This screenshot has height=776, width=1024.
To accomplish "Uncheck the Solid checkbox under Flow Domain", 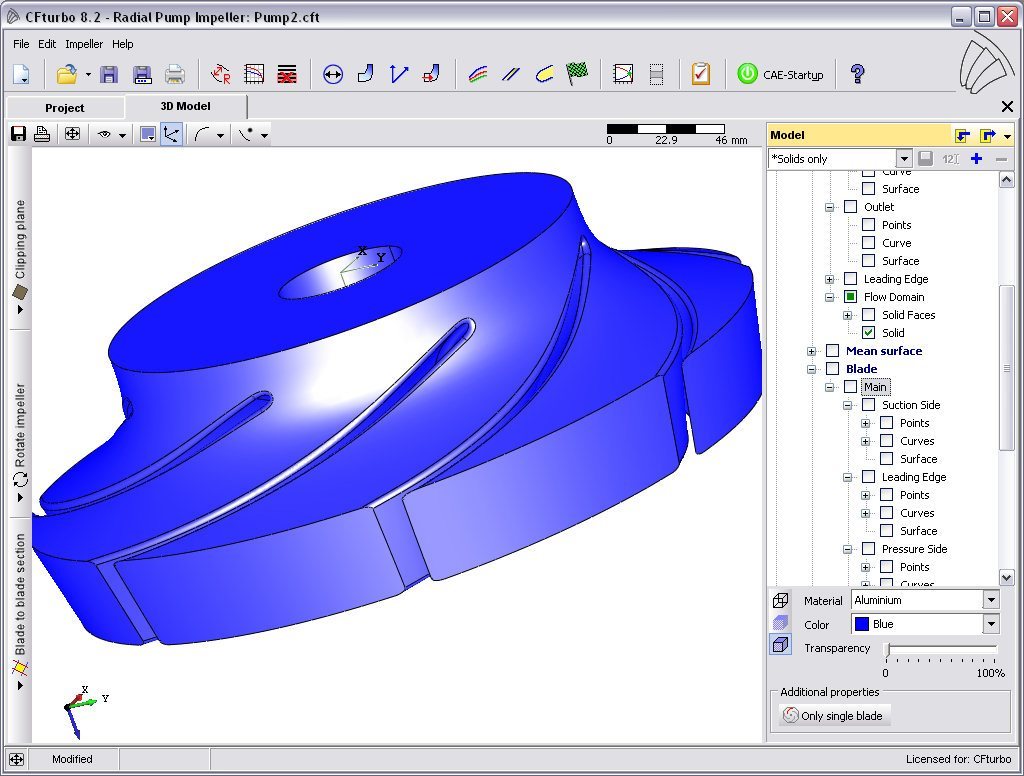I will (868, 333).
